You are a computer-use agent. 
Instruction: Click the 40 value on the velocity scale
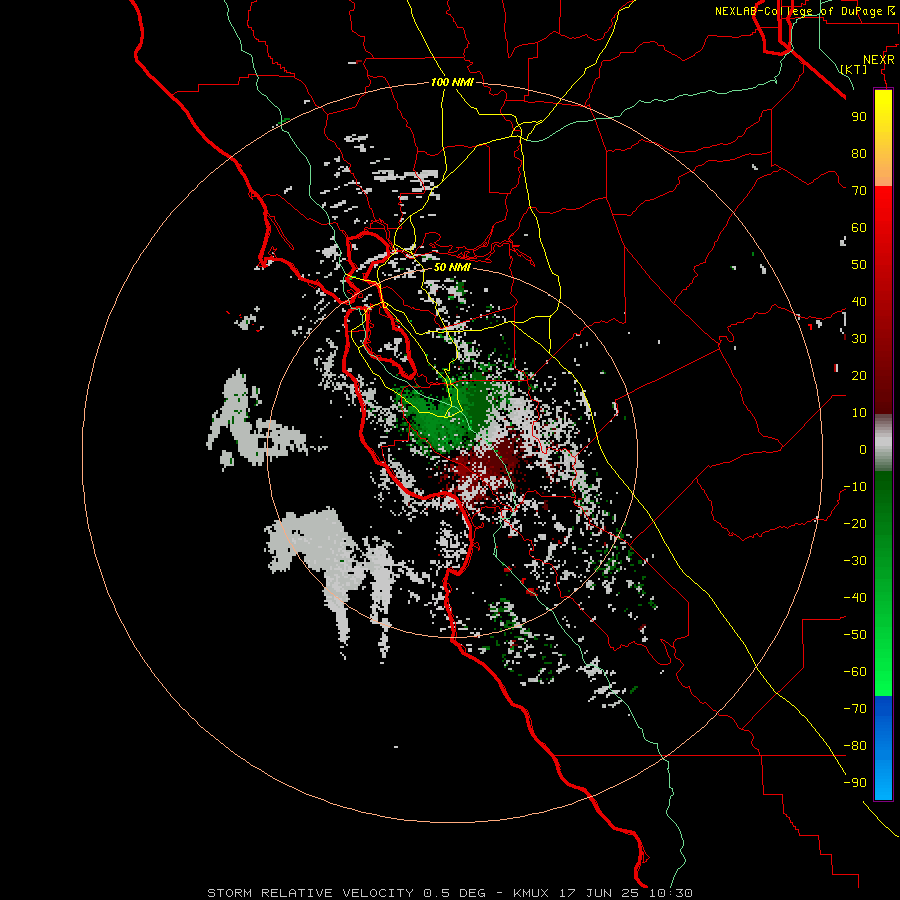point(859,301)
